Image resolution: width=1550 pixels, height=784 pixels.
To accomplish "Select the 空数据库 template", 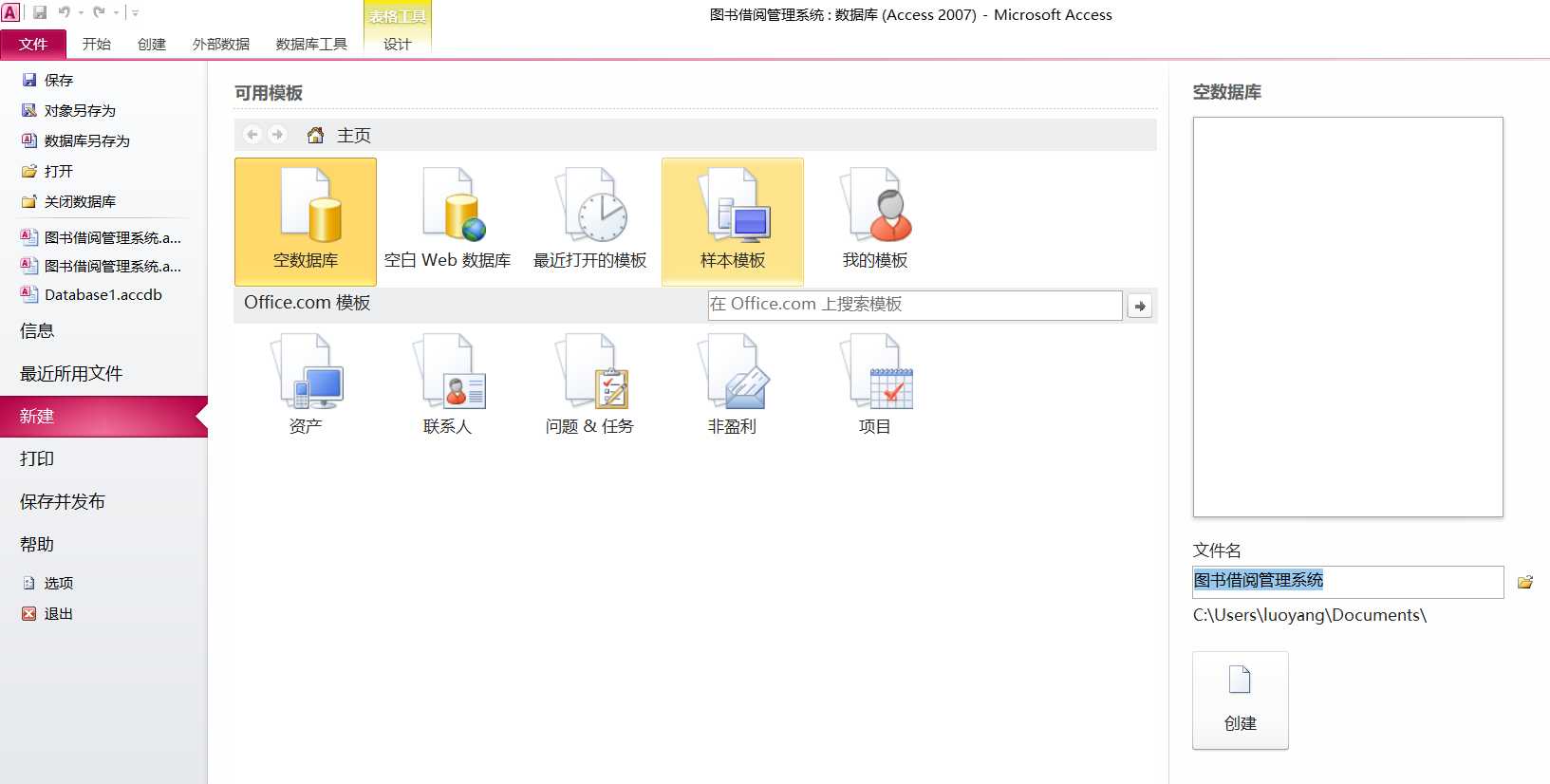I will (x=306, y=221).
